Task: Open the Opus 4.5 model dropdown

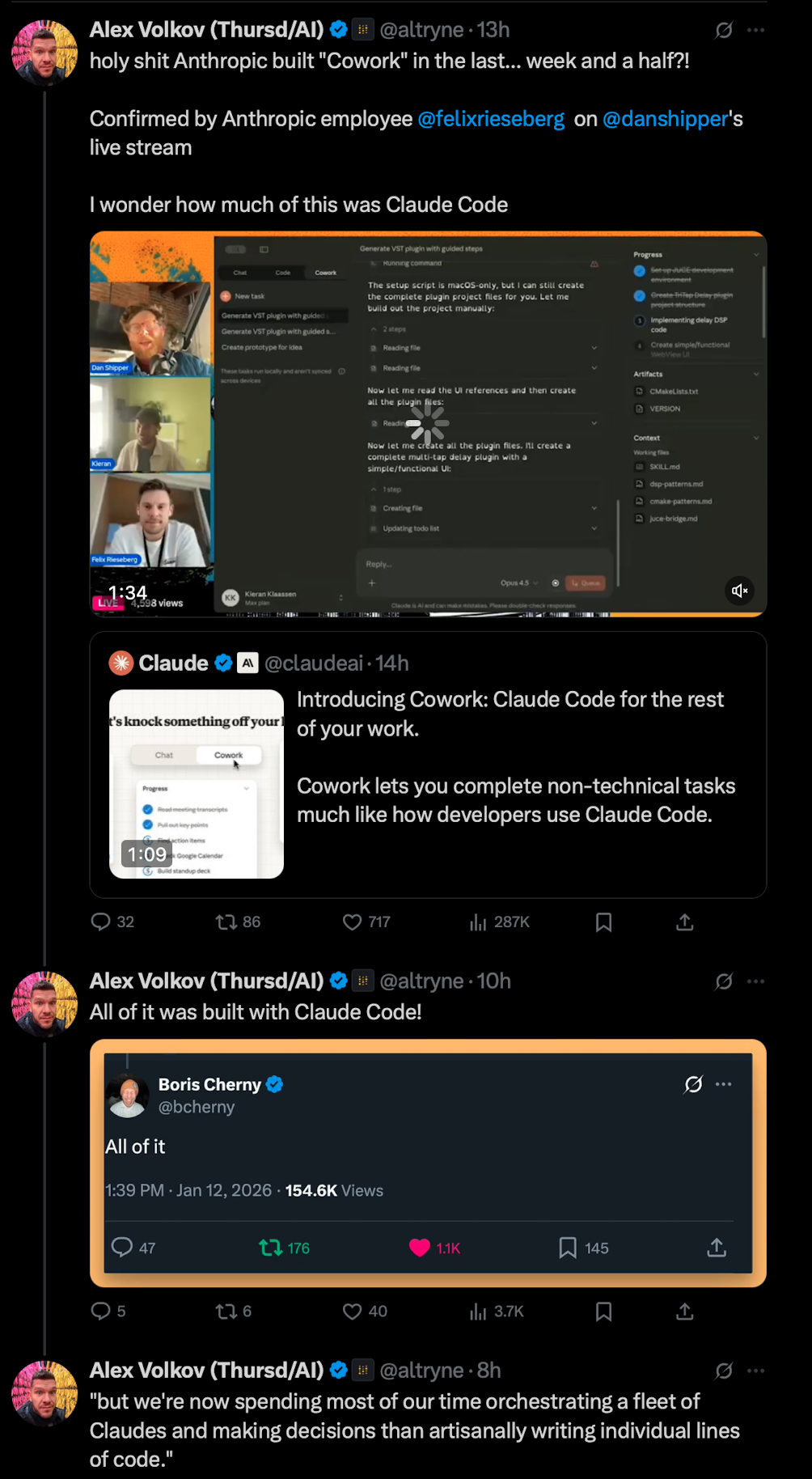Action: [521, 583]
